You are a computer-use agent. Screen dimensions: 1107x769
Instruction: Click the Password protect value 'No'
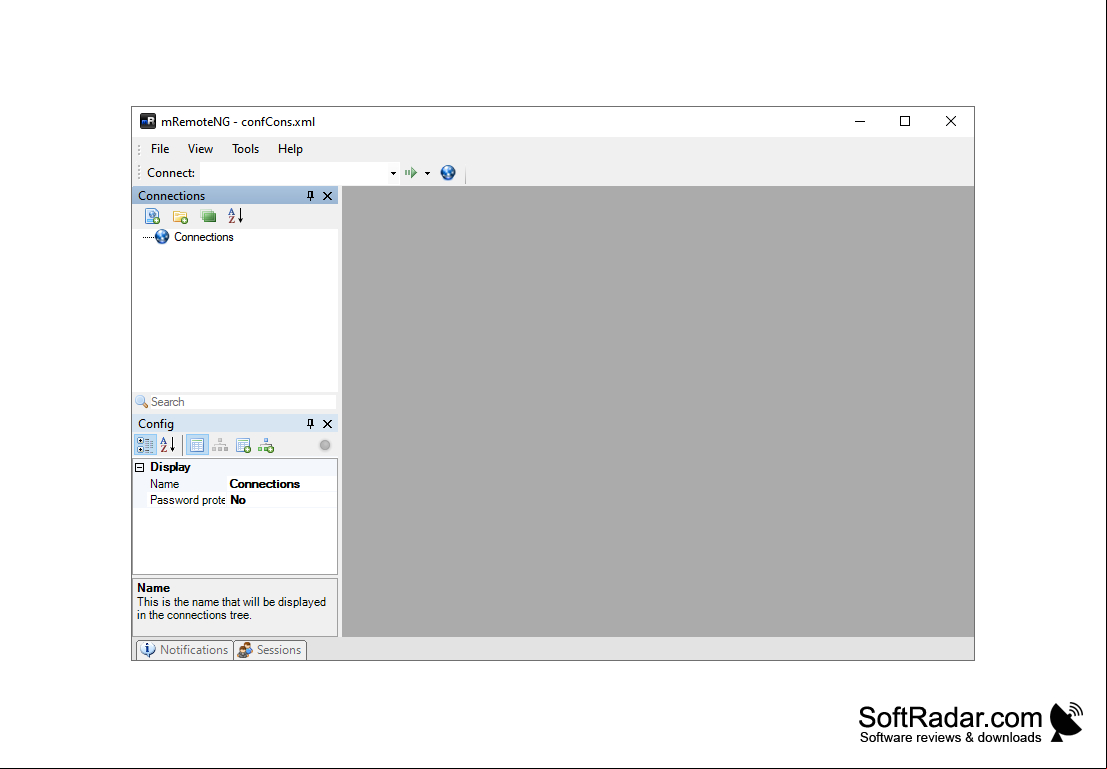238,500
